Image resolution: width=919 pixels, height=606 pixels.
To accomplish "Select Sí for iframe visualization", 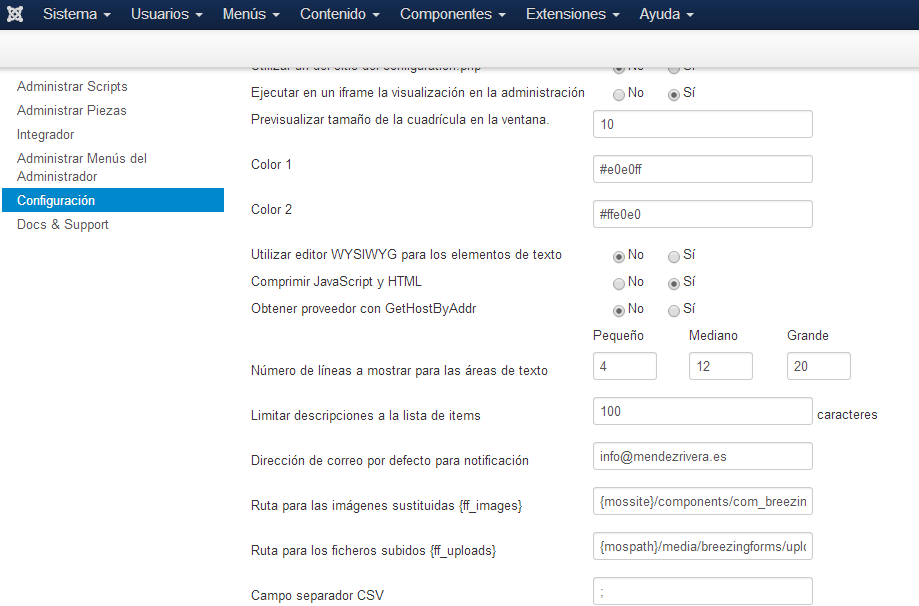I will (x=673, y=94).
